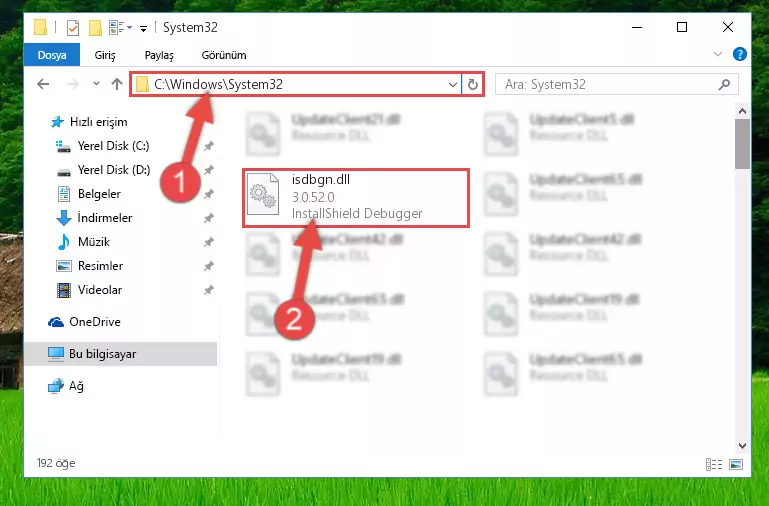Screen dimensions: 769x506
Task: Click the pin icon beside Yerel Disk (D:)
Action: coord(208,170)
